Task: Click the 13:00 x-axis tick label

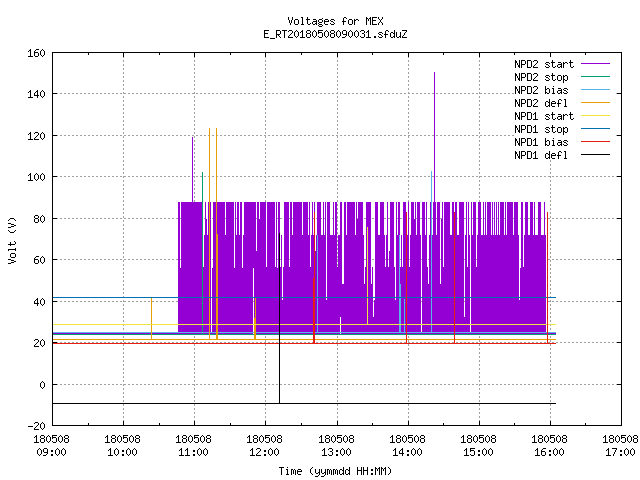Action: (336, 452)
